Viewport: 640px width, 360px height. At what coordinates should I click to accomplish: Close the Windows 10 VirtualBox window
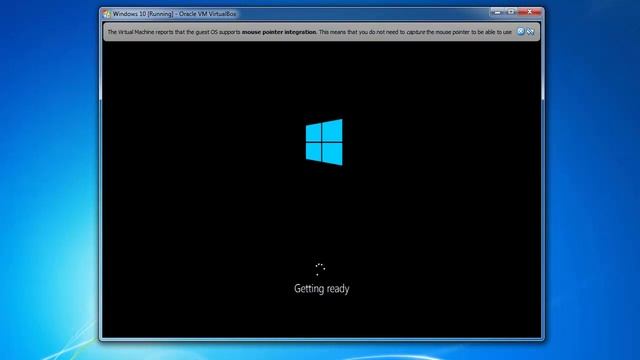[529, 12]
